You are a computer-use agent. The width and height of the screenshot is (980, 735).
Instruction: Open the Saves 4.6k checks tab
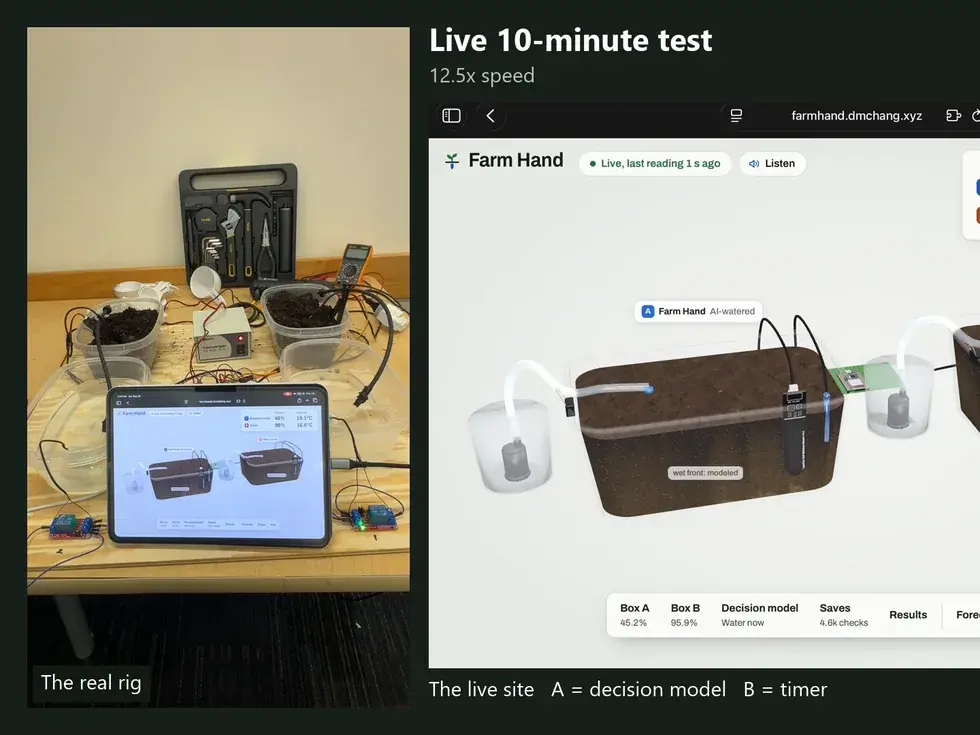click(844, 615)
